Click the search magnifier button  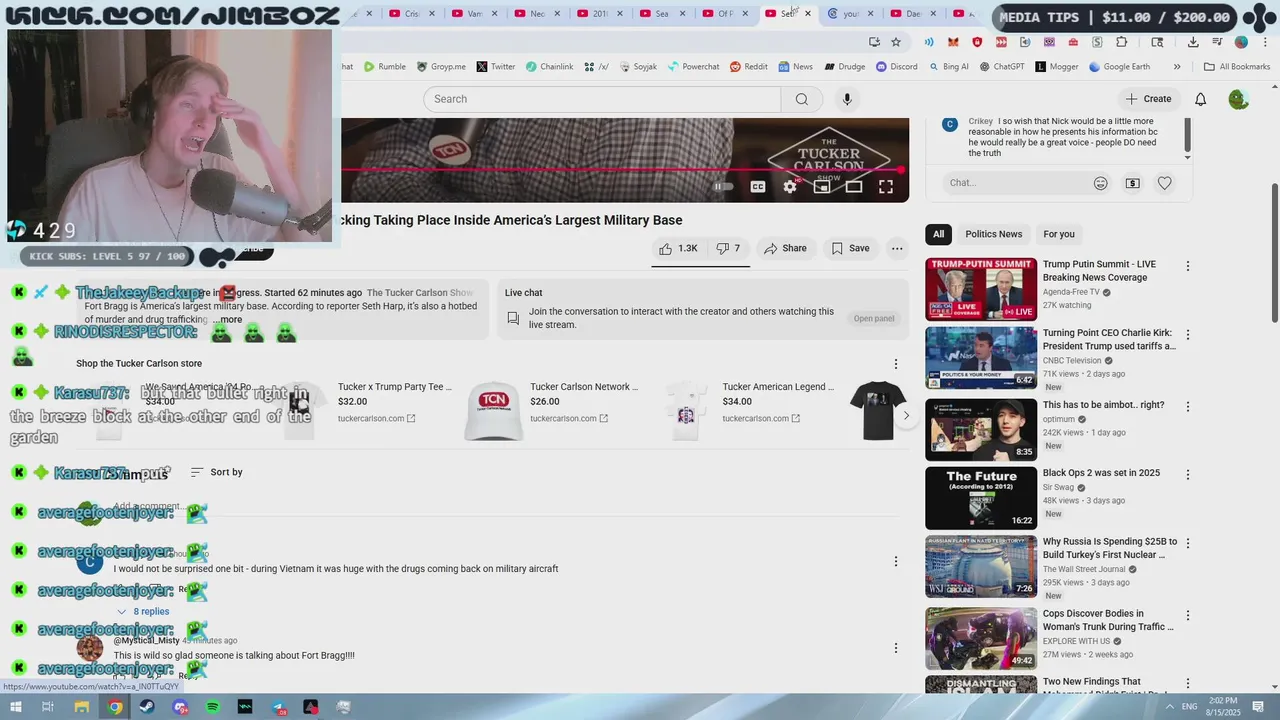coord(801,99)
